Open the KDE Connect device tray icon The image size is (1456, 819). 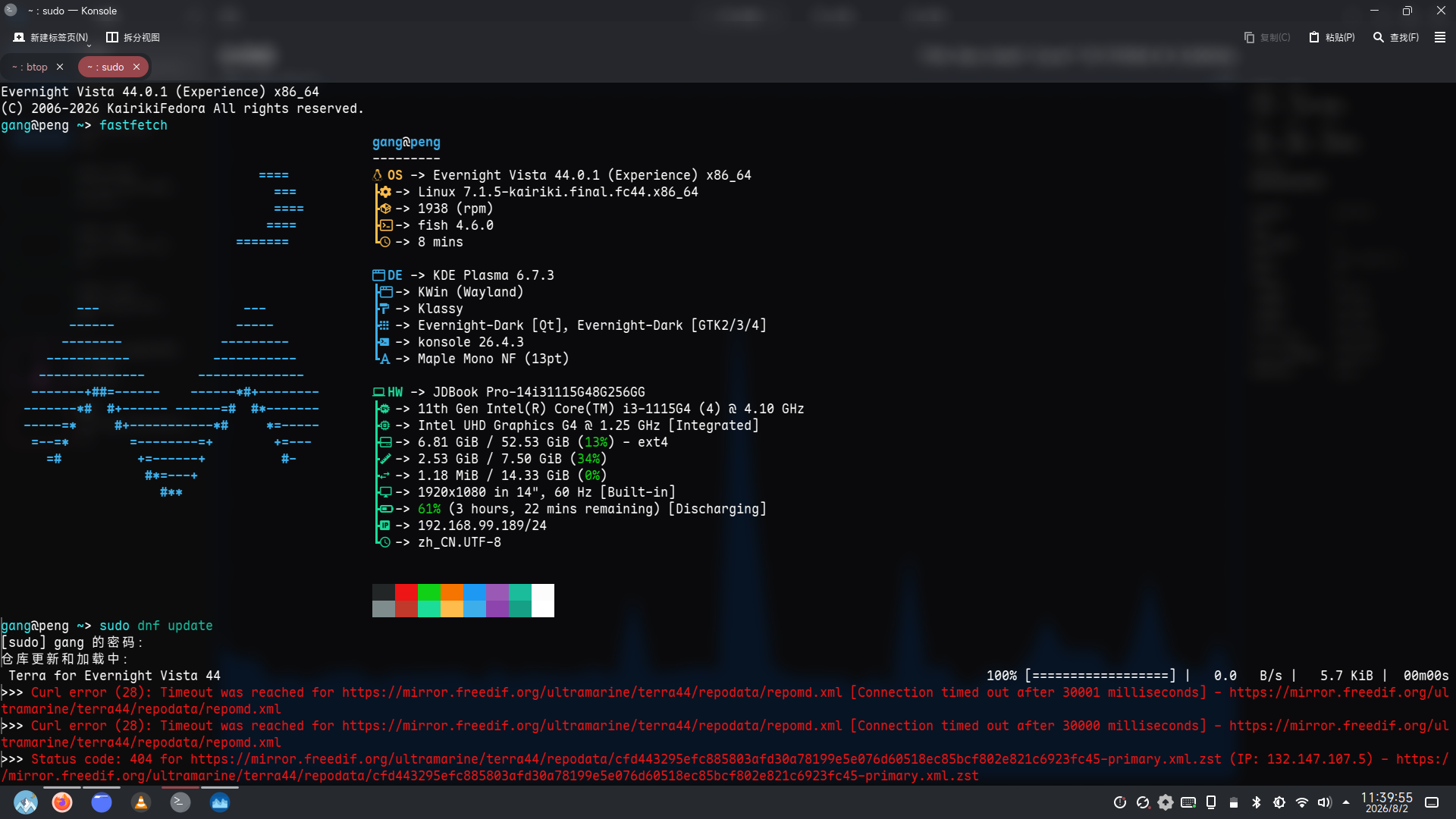[1211, 802]
